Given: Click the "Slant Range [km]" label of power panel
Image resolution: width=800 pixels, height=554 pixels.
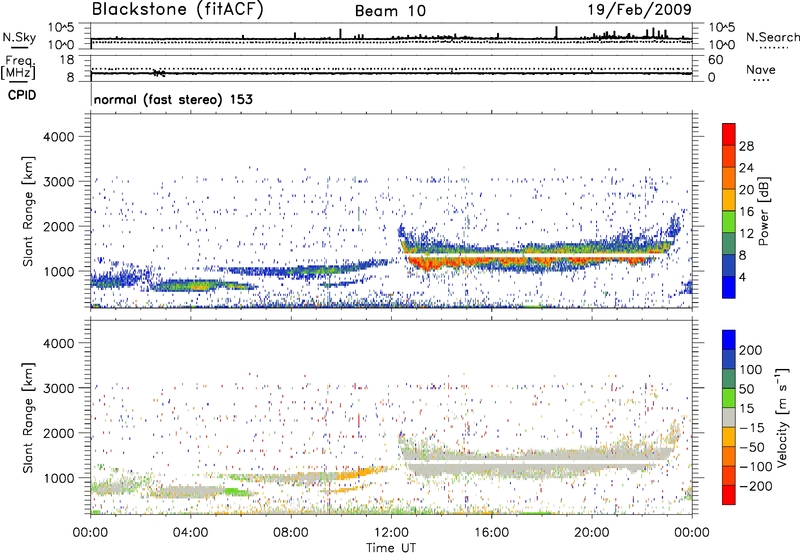Looking at the screenshot, I should click(28, 211).
